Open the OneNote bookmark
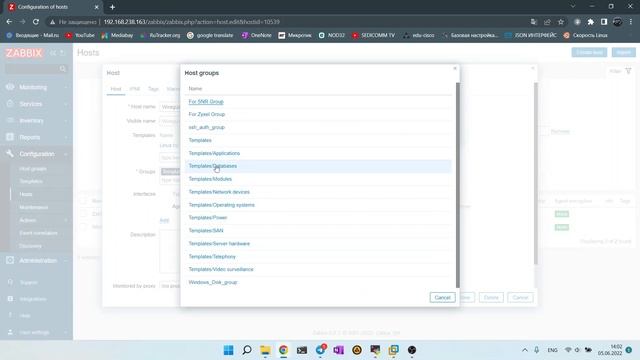Screen dimensions: 640x360 [x=256, y=36]
